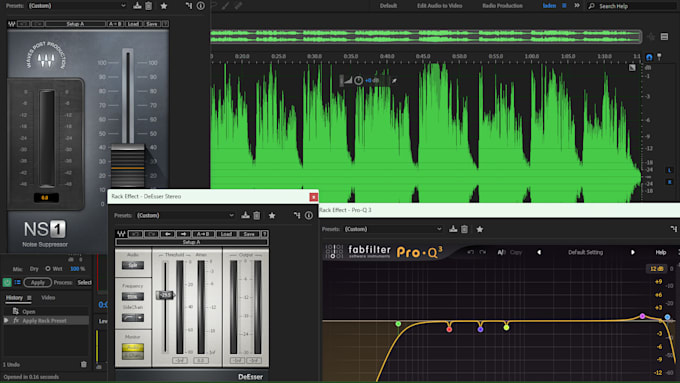The image size is (680, 383).
Task: Delete DeEsser preset with trash icon
Action: tap(257, 215)
